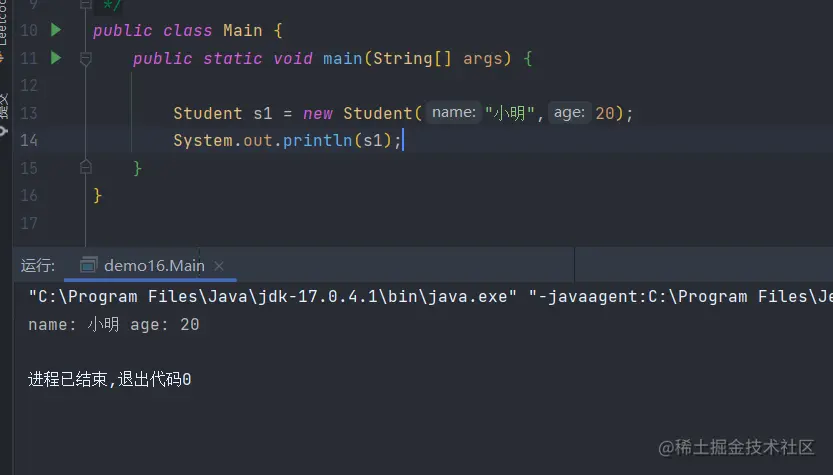Click the console output 'name: 小明 age: 20'
Viewport: 833px width, 475px height.
pyautogui.click(x=114, y=325)
